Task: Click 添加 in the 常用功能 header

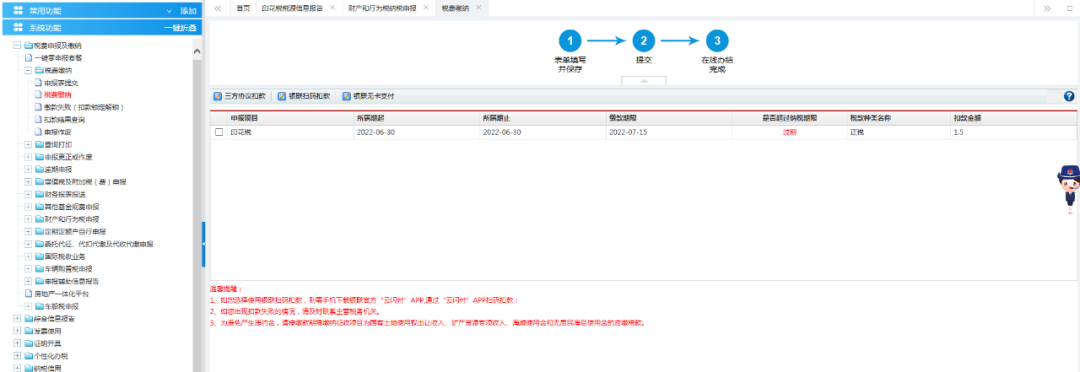Action: pos(189,11)
